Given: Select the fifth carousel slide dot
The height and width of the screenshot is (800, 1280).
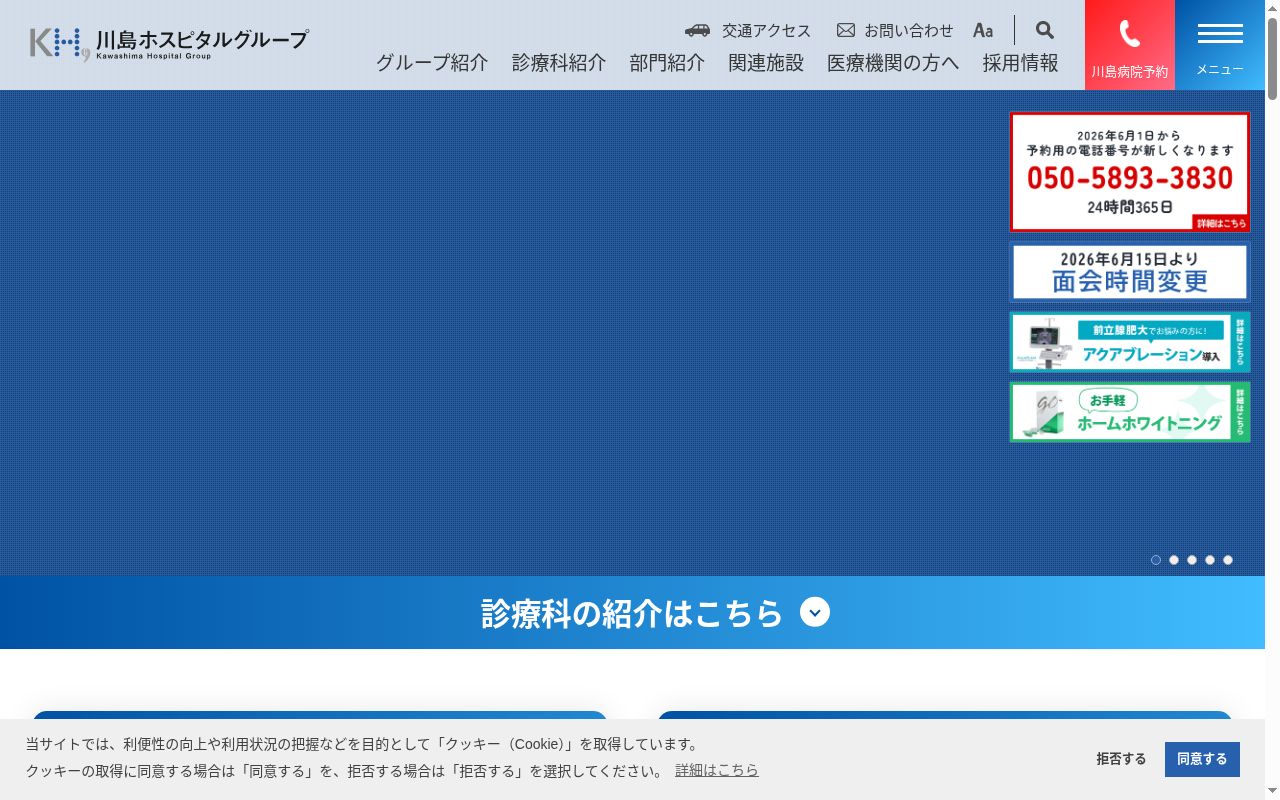Looking at the screenshot, I should (x=1228, y=560).
